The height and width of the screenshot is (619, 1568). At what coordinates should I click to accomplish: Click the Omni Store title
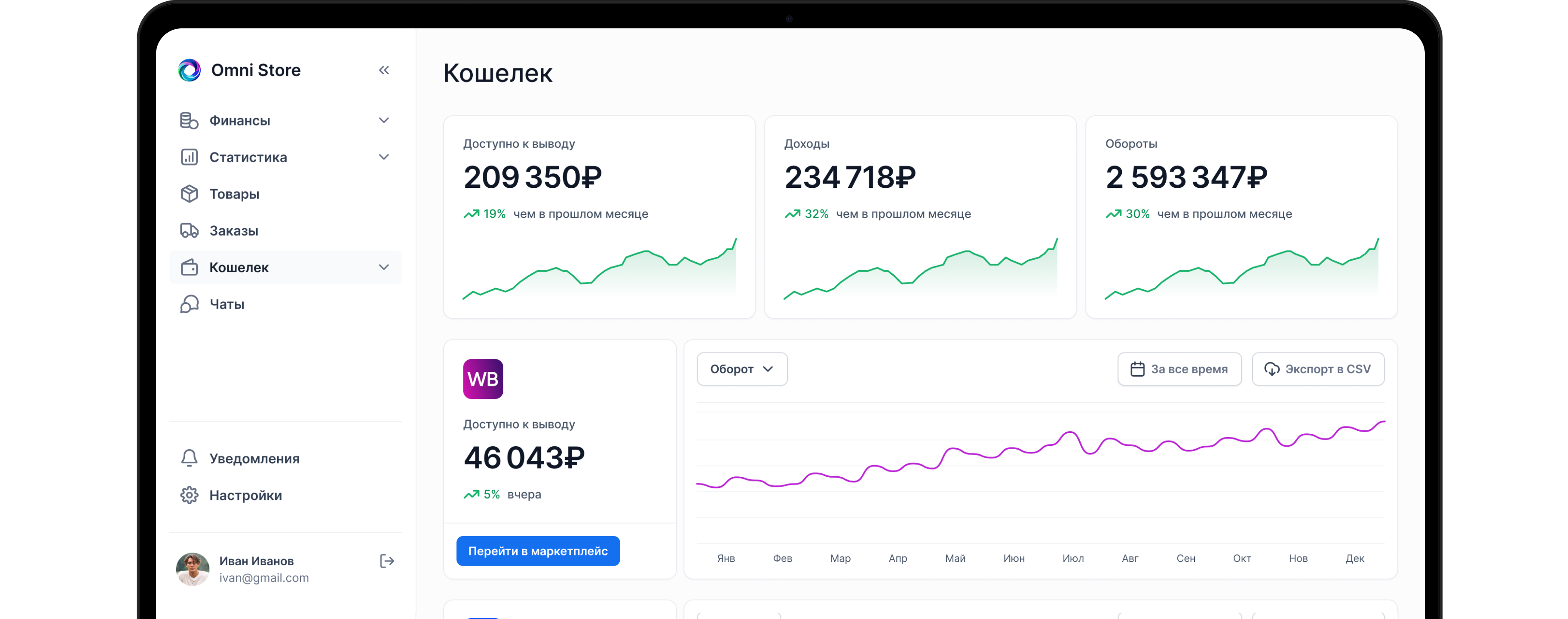(x=256, y=70)
